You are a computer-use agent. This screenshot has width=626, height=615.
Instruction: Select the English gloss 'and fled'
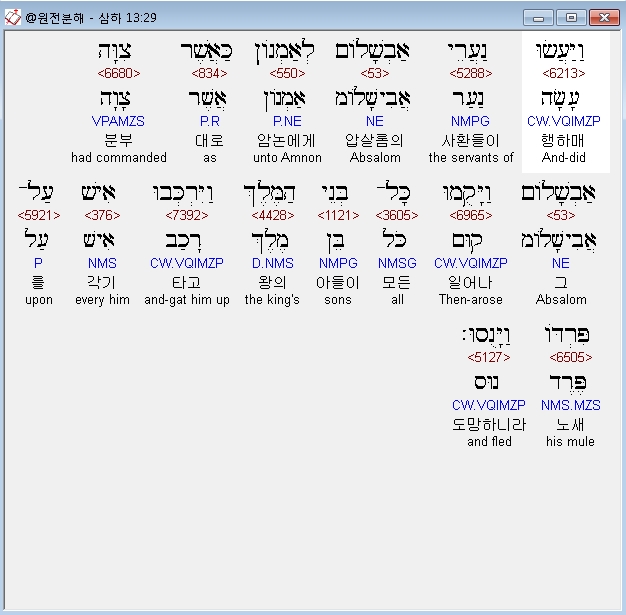coord(489,441)
